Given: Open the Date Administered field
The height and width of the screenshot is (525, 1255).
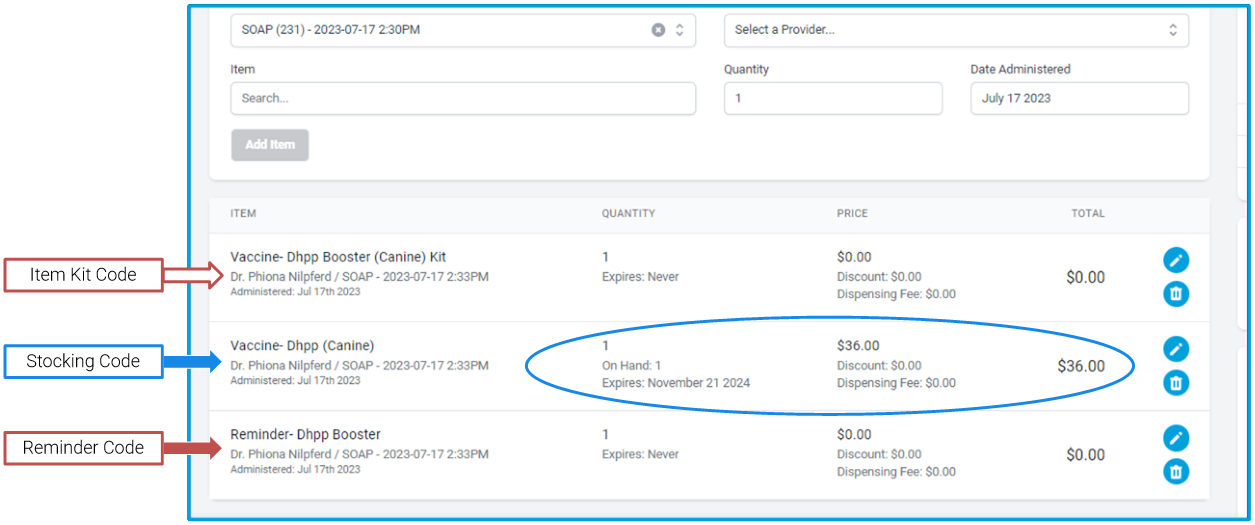Looking at the screenshot, I should (1079, 98).
